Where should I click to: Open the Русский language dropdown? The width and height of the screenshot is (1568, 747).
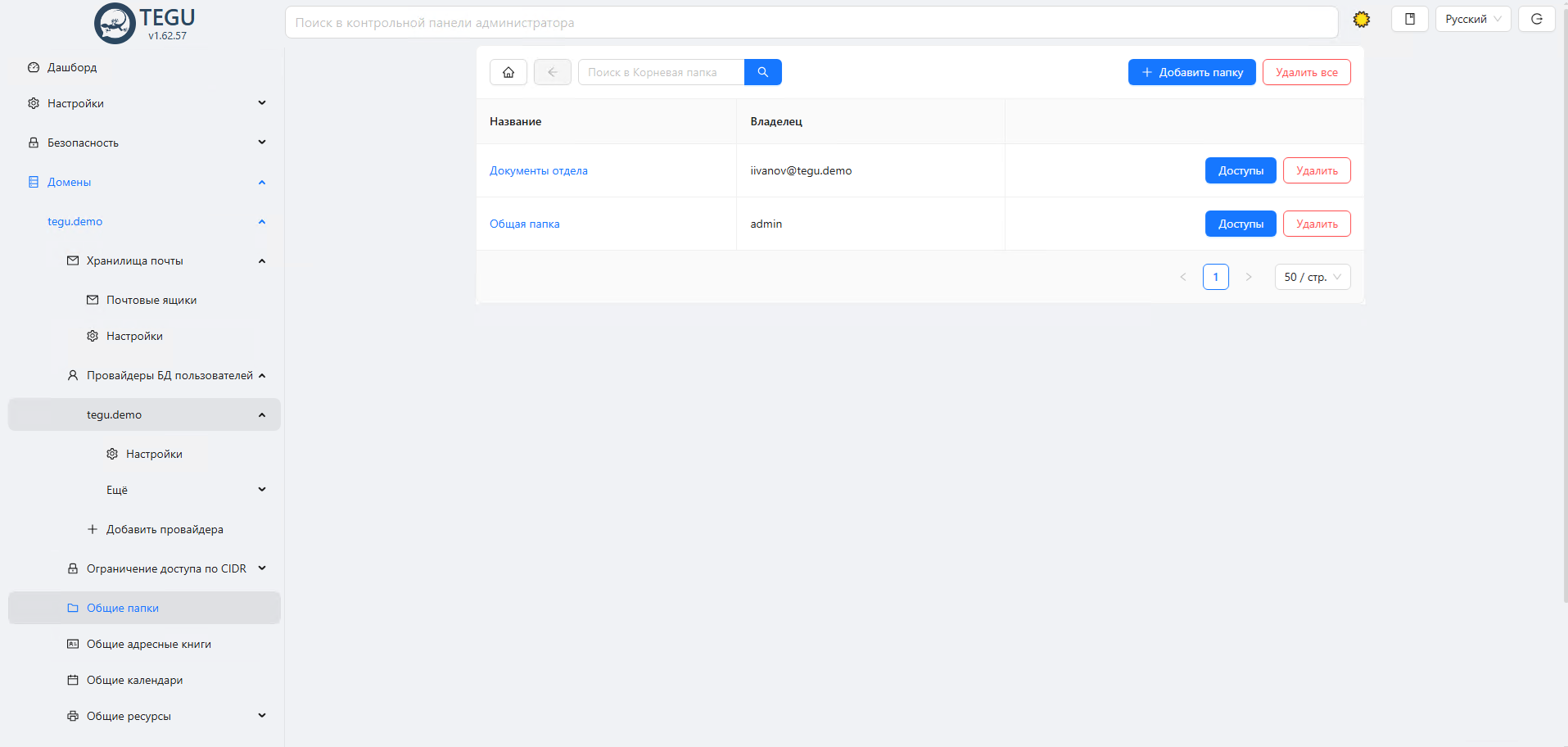click(1472, 19)
